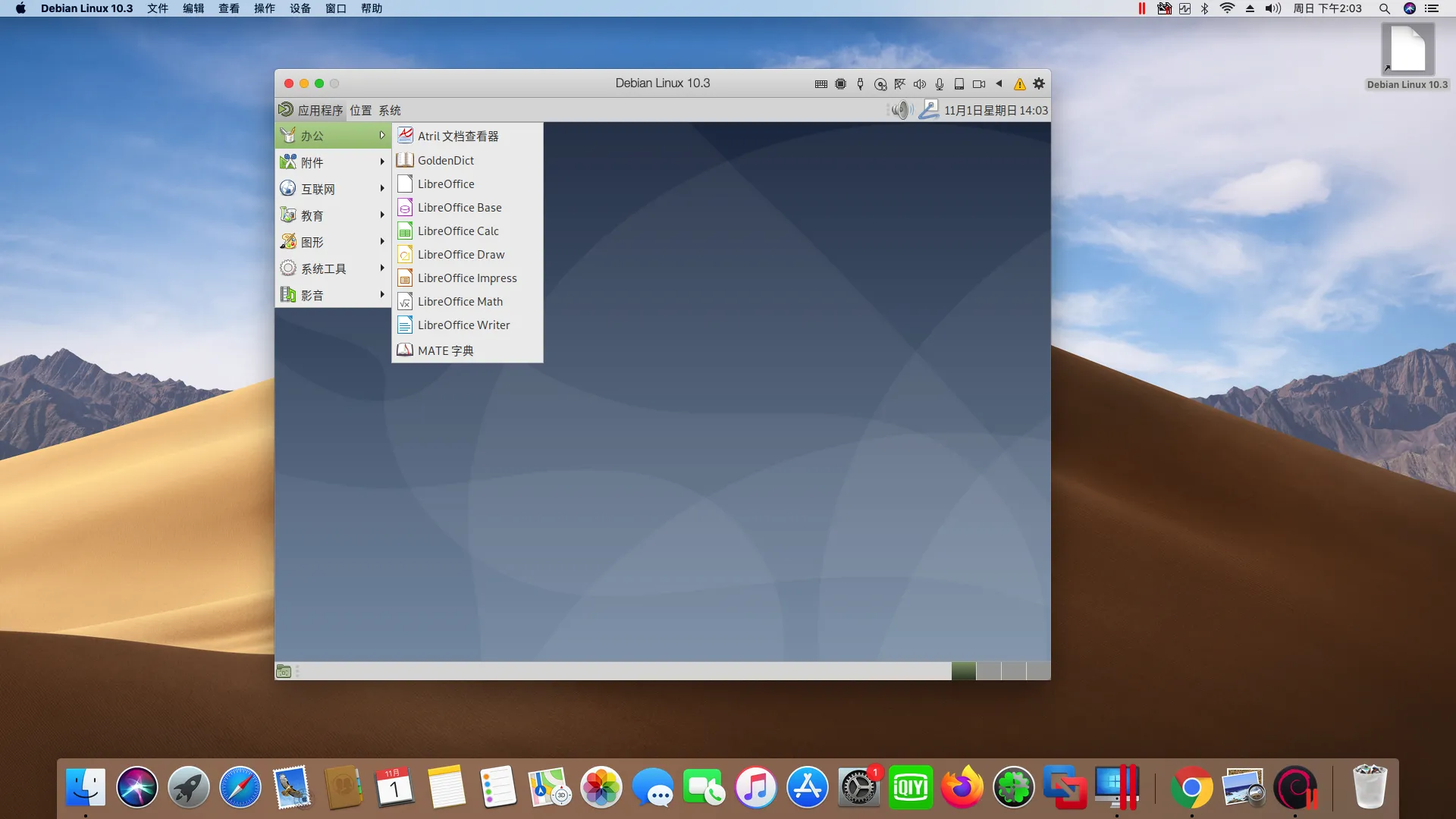The width and height of the screenshot is (1456, 819).
Task: Launch LibreOffice start center entry
Action: pos(467,184)
